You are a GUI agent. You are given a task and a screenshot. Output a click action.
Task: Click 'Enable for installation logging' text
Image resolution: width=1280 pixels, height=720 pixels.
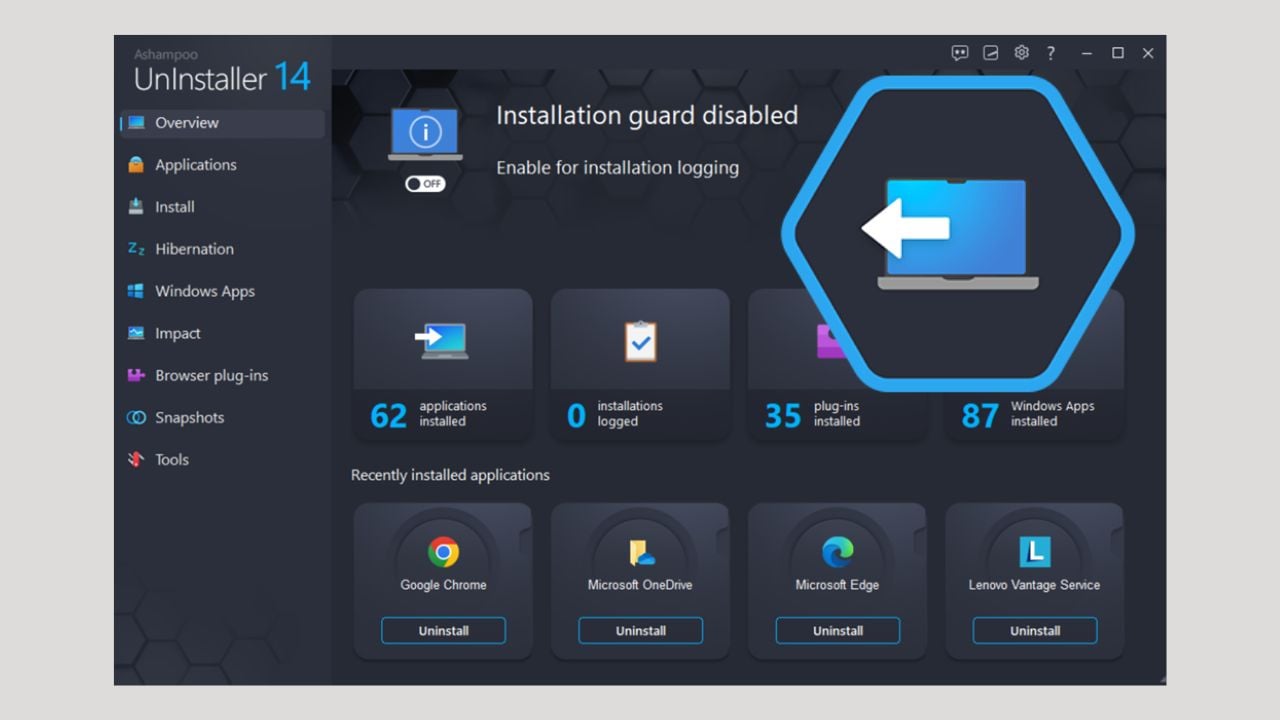coord(618,168)
